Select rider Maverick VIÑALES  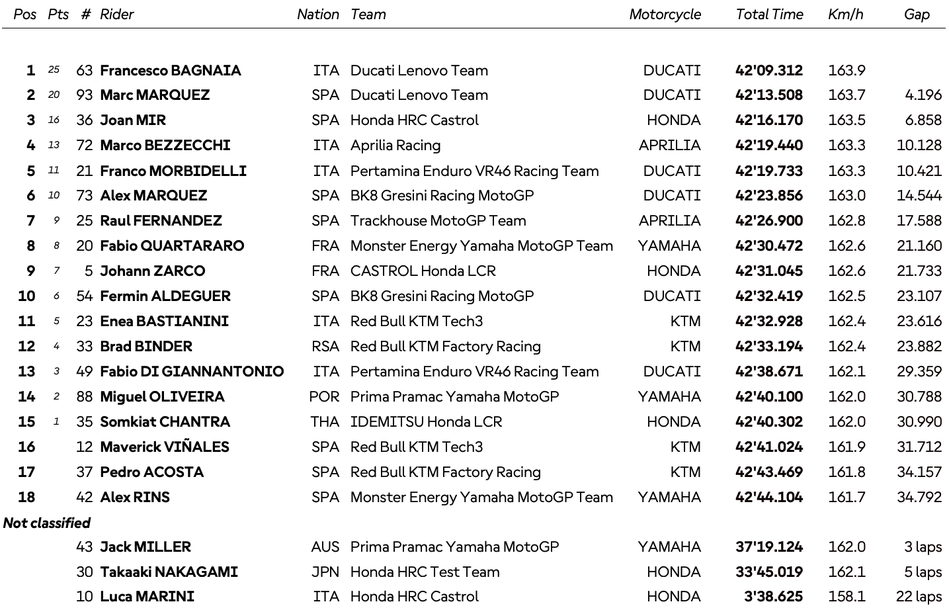pyautogui.click(x=164, y=447)
